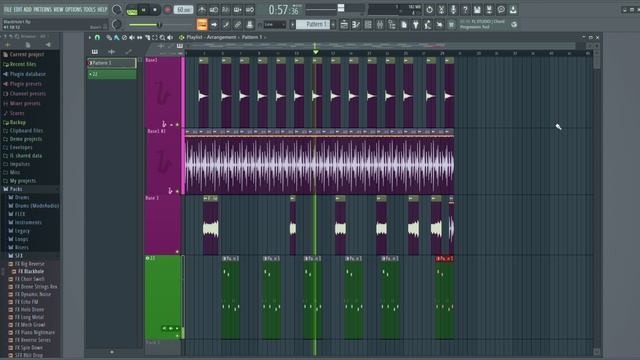The image size is (640, 360).
Task: Click the arrow left of Pattern selector
Action: tap(292, 24)
